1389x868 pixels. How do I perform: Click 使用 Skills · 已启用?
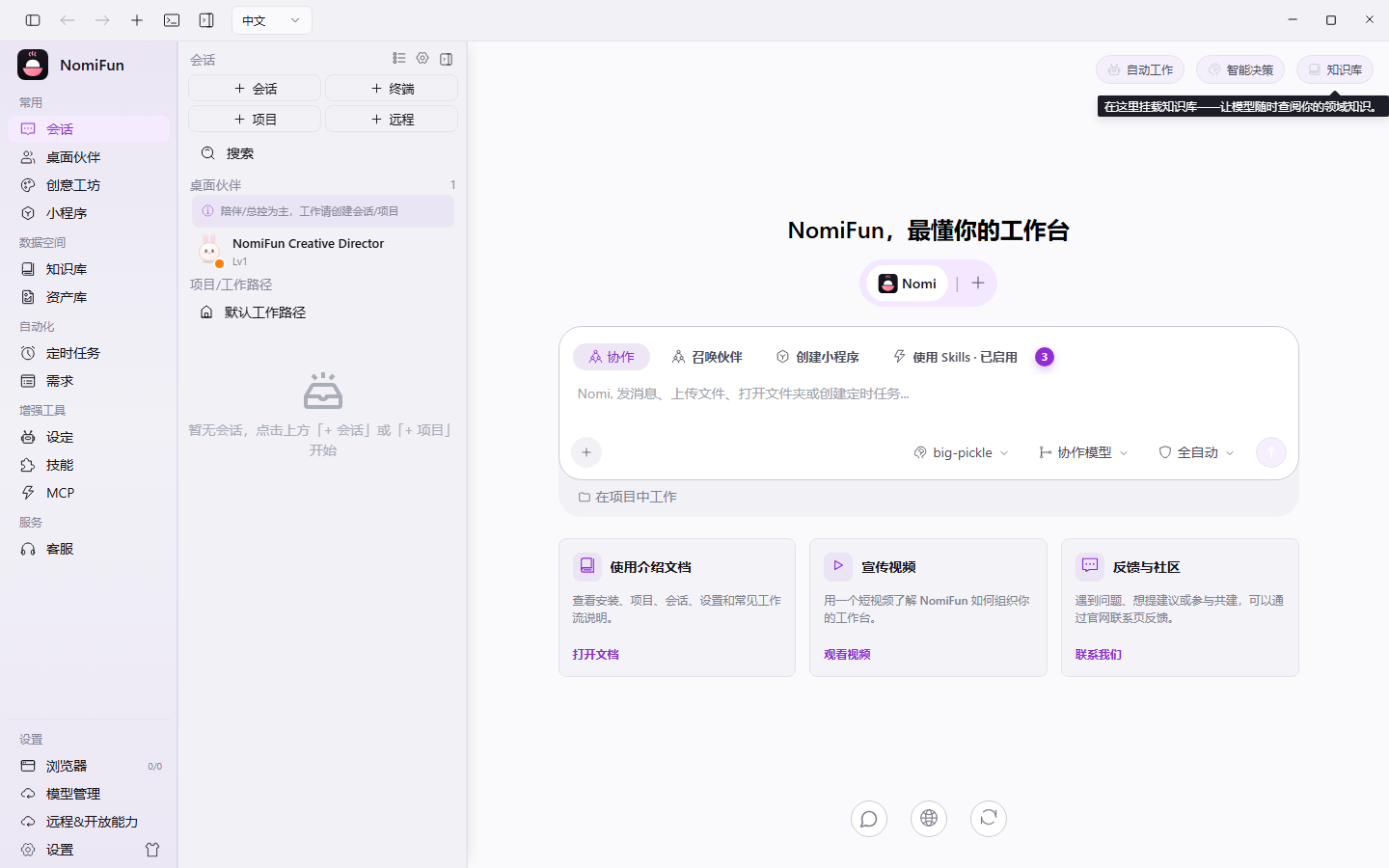point(955,357)
